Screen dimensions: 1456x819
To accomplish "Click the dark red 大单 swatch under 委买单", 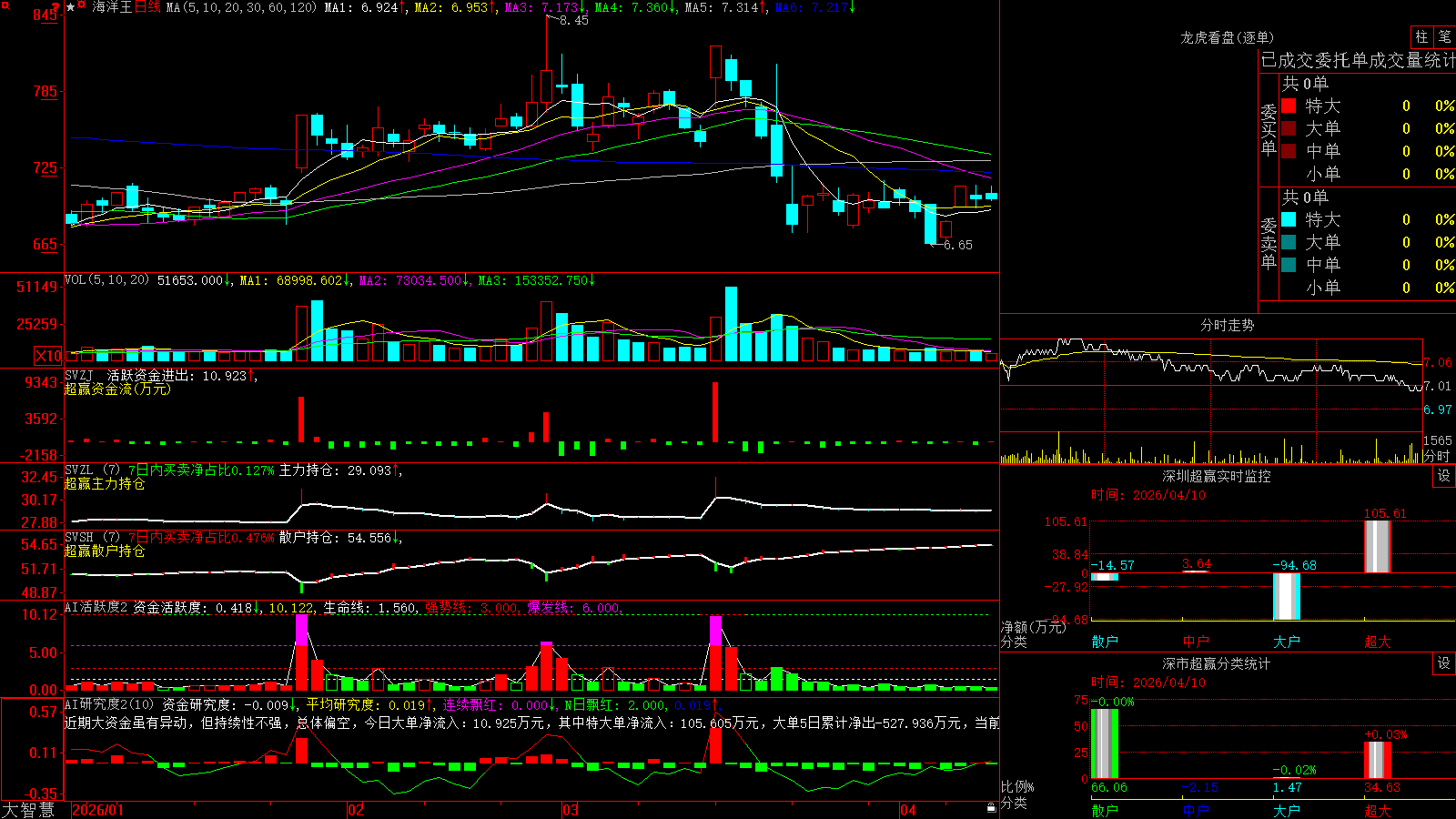I will (x=1289, y=128).
